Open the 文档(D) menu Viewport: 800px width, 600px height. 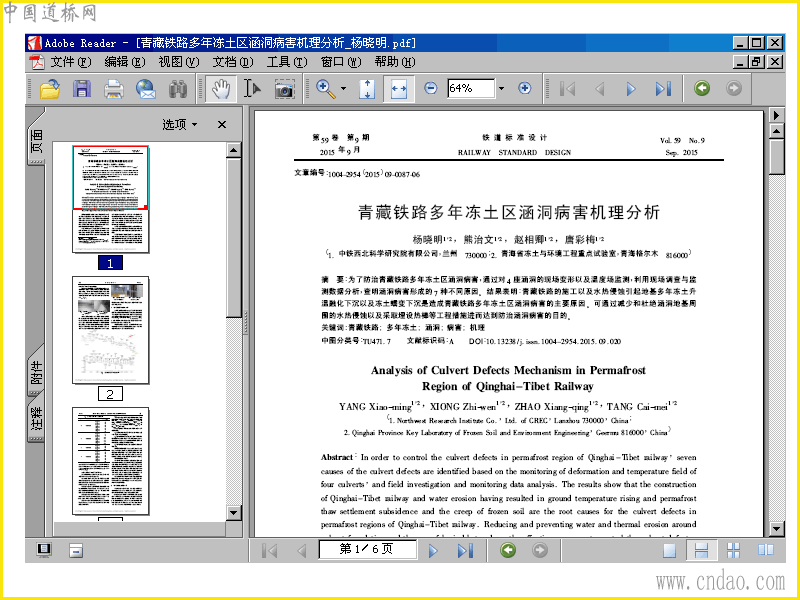pos(233,62)
